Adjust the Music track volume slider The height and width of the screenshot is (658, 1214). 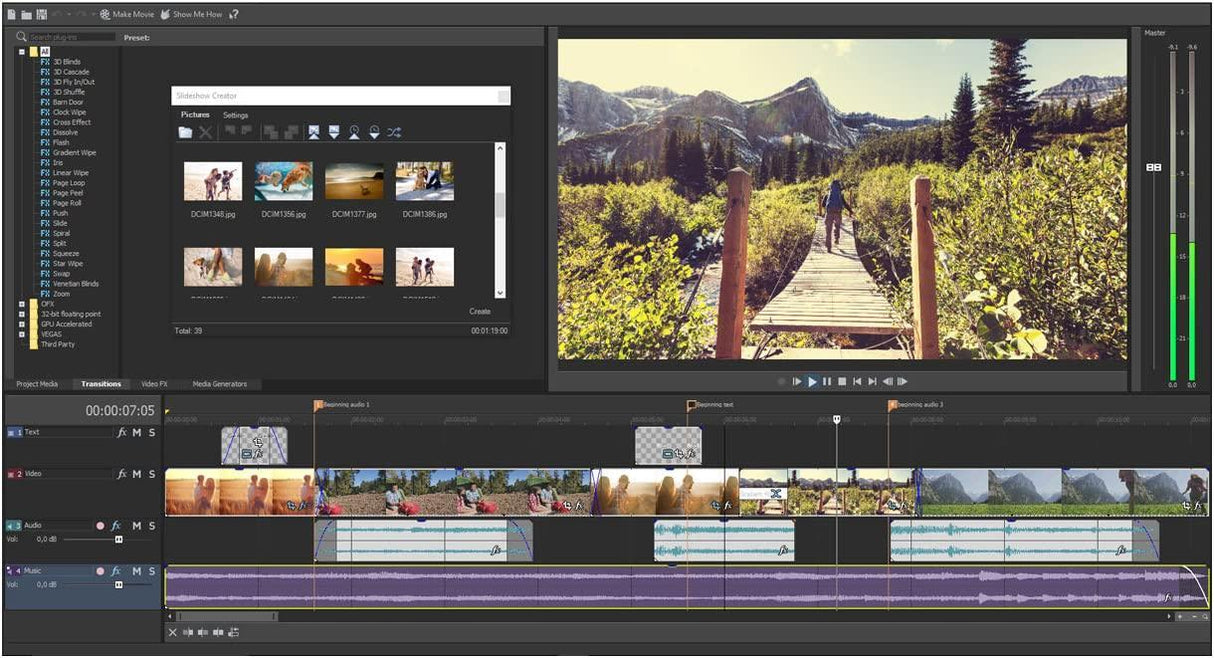click(119, 585)
